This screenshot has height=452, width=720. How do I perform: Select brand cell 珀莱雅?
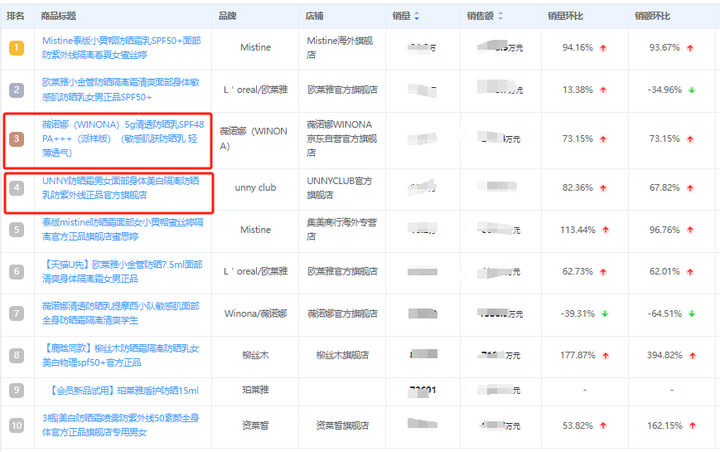pyautogui.click(x=255, y=390)
